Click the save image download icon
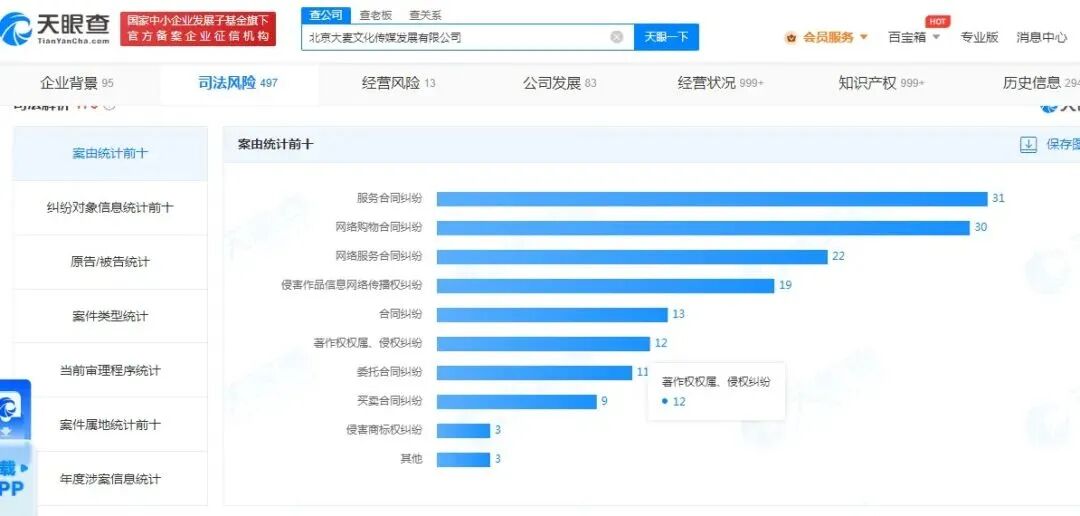 (x=1028, y=145)
